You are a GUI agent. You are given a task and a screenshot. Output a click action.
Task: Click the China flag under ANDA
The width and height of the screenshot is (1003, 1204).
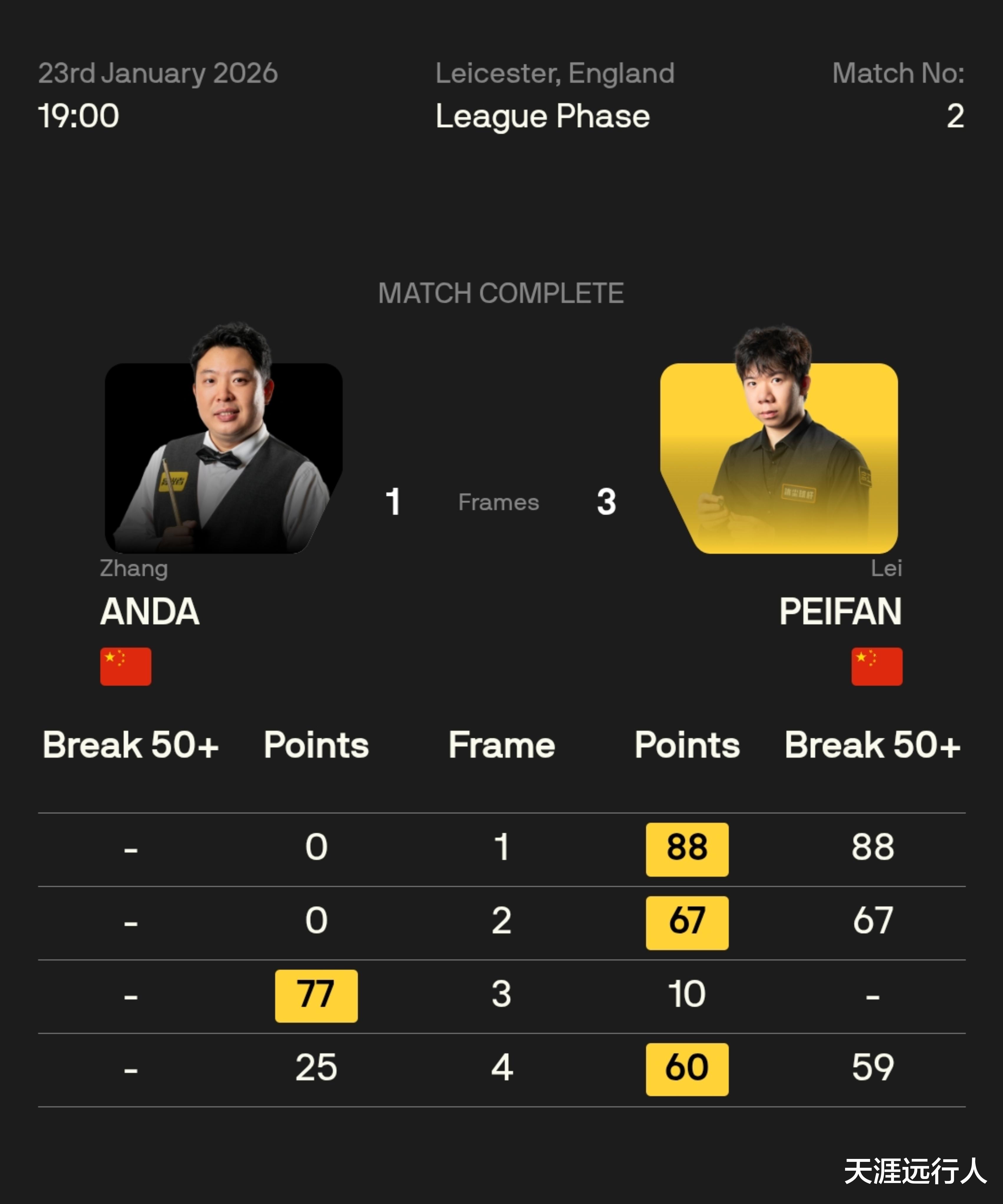click(x=125, y=666)
